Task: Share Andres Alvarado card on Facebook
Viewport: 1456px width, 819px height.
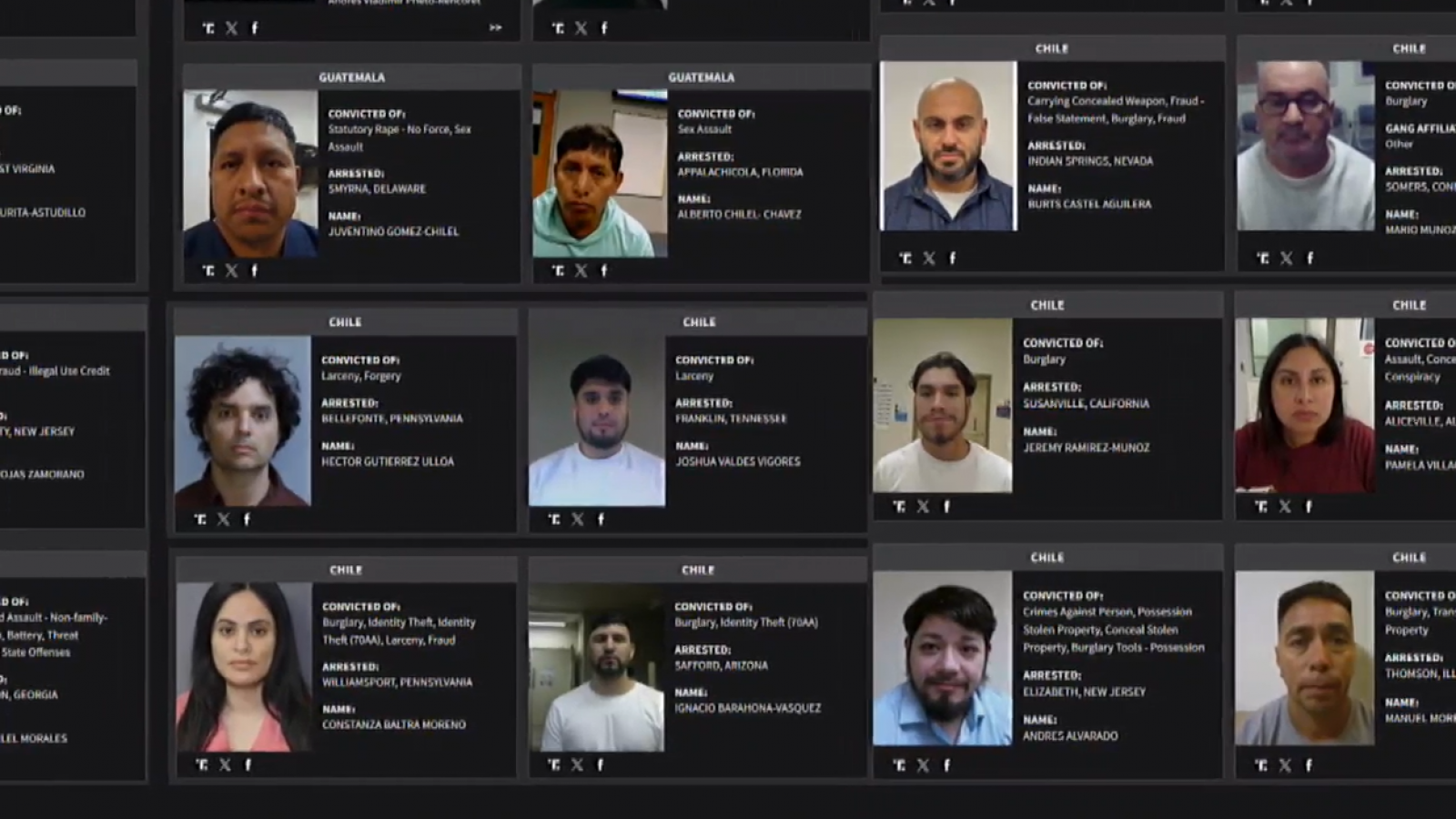Action: 946,765
